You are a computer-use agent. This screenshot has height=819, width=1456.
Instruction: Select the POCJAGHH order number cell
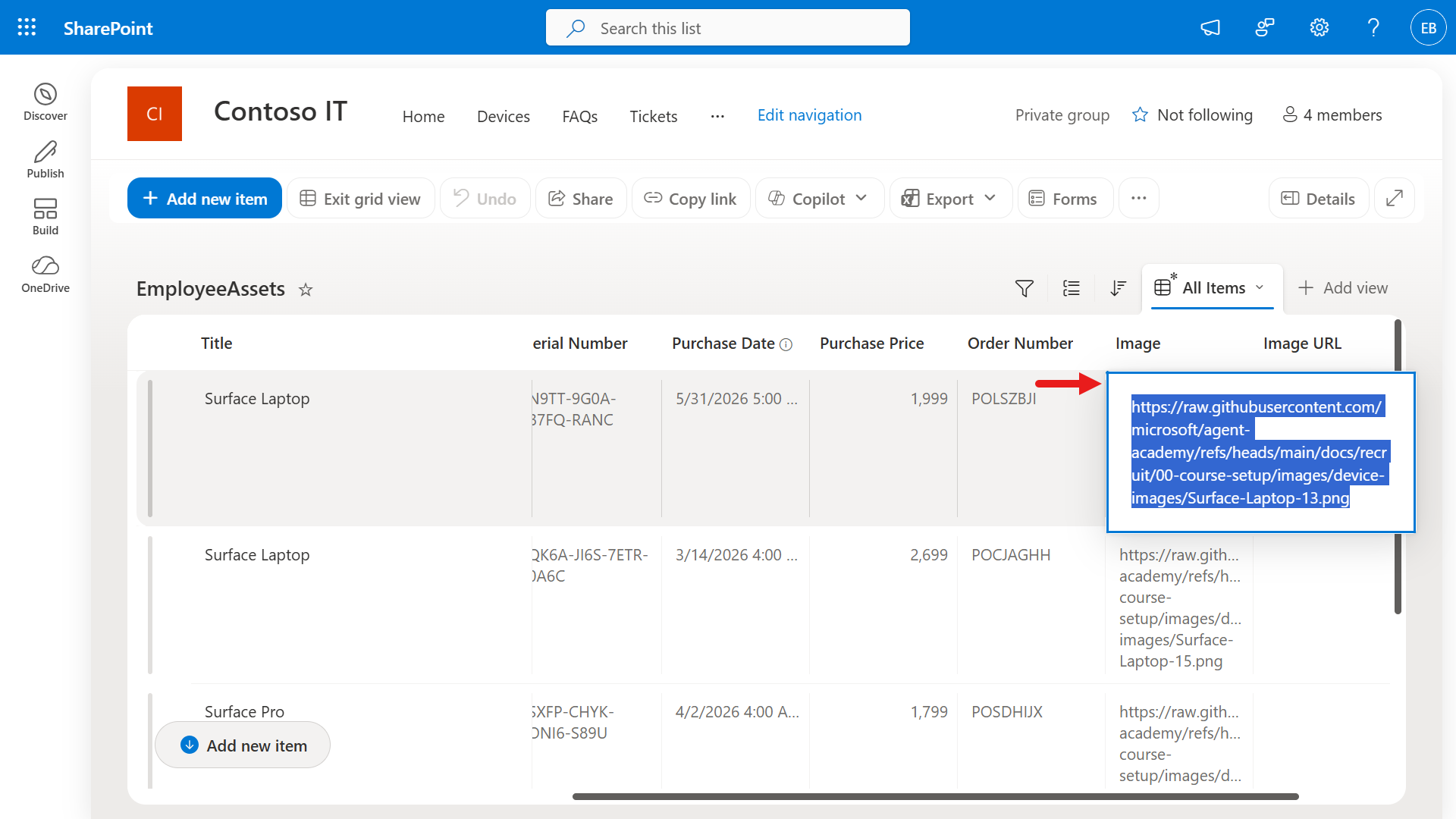[x=1031, y=604]
